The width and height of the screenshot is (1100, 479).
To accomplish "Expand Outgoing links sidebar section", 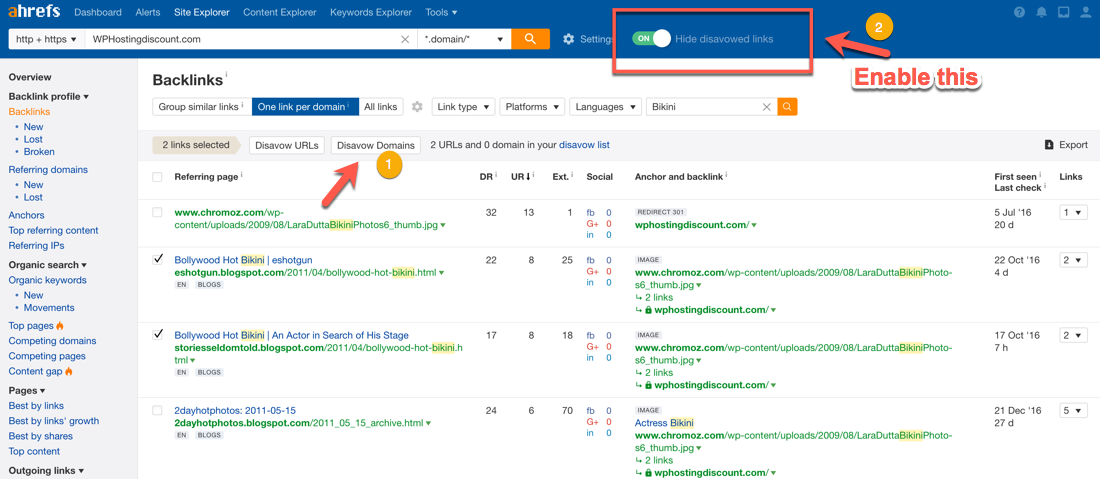I will click(46, 471).
